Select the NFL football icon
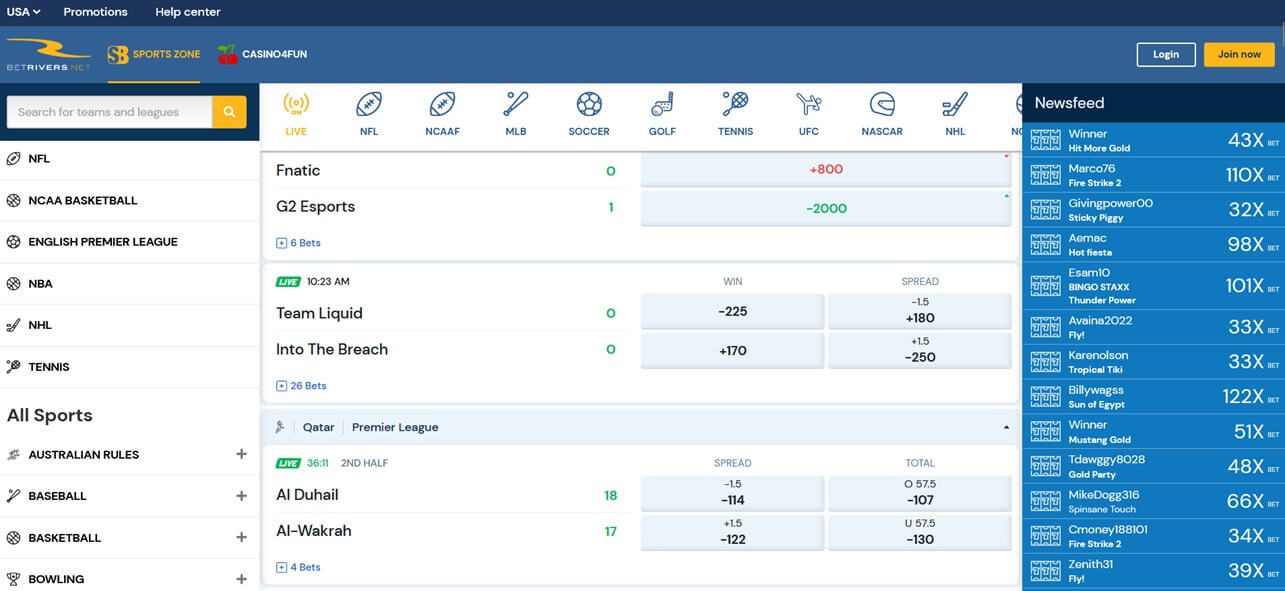Viewport: 1285px width, 591px height. tap(369, 104)
